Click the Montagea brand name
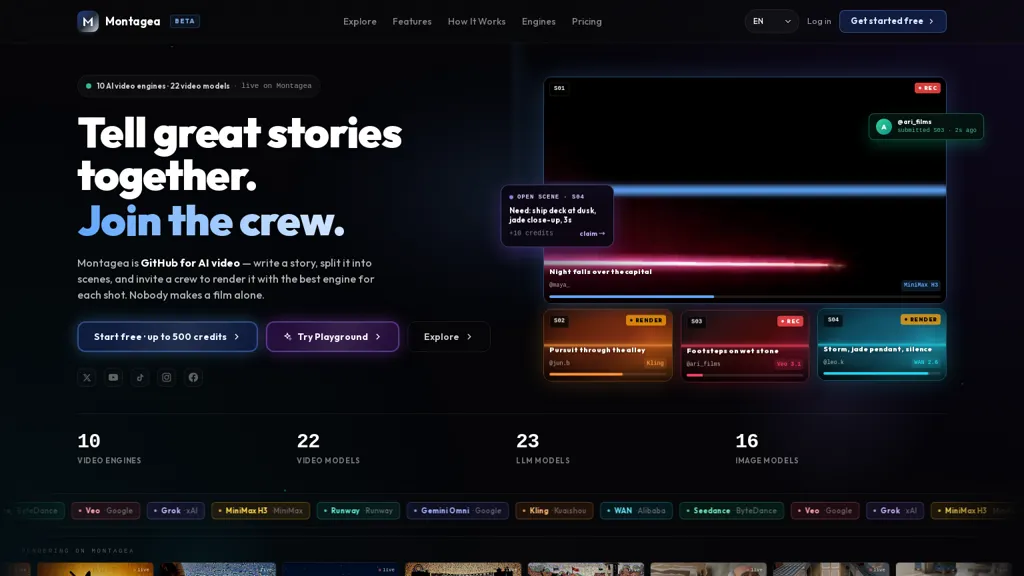 point(133,22)
